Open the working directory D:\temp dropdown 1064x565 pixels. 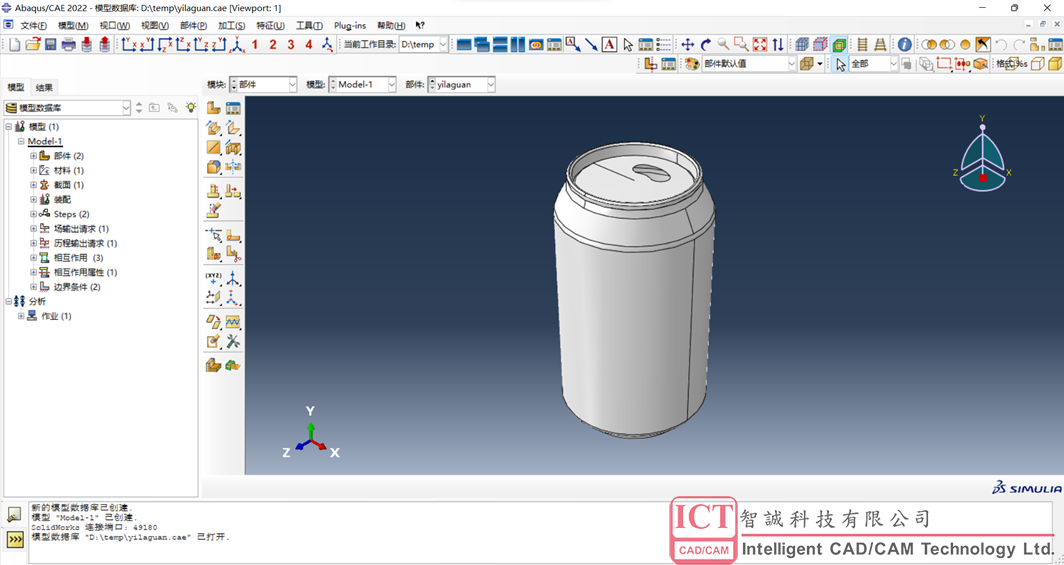click(x=443, y=45)
